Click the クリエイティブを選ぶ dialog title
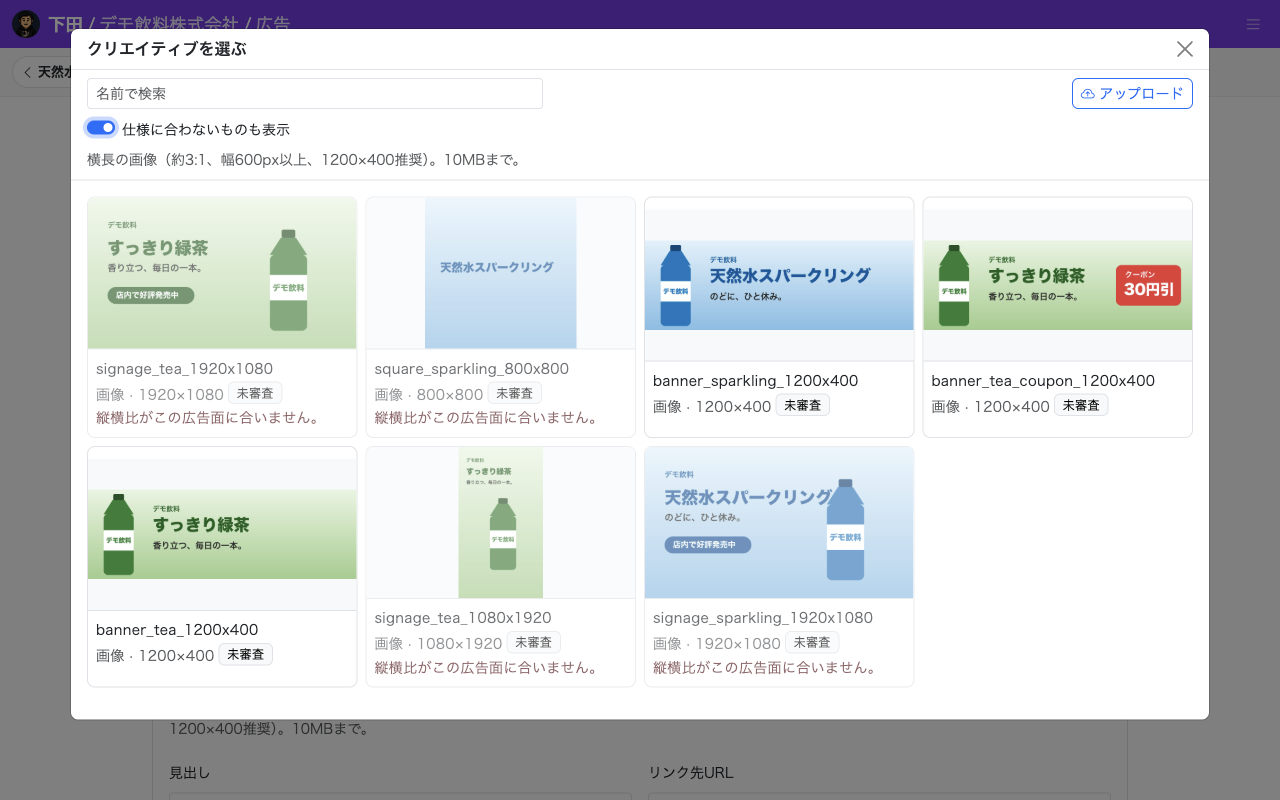The height and width of the screenshot is (800, 1280). [167, 49]
